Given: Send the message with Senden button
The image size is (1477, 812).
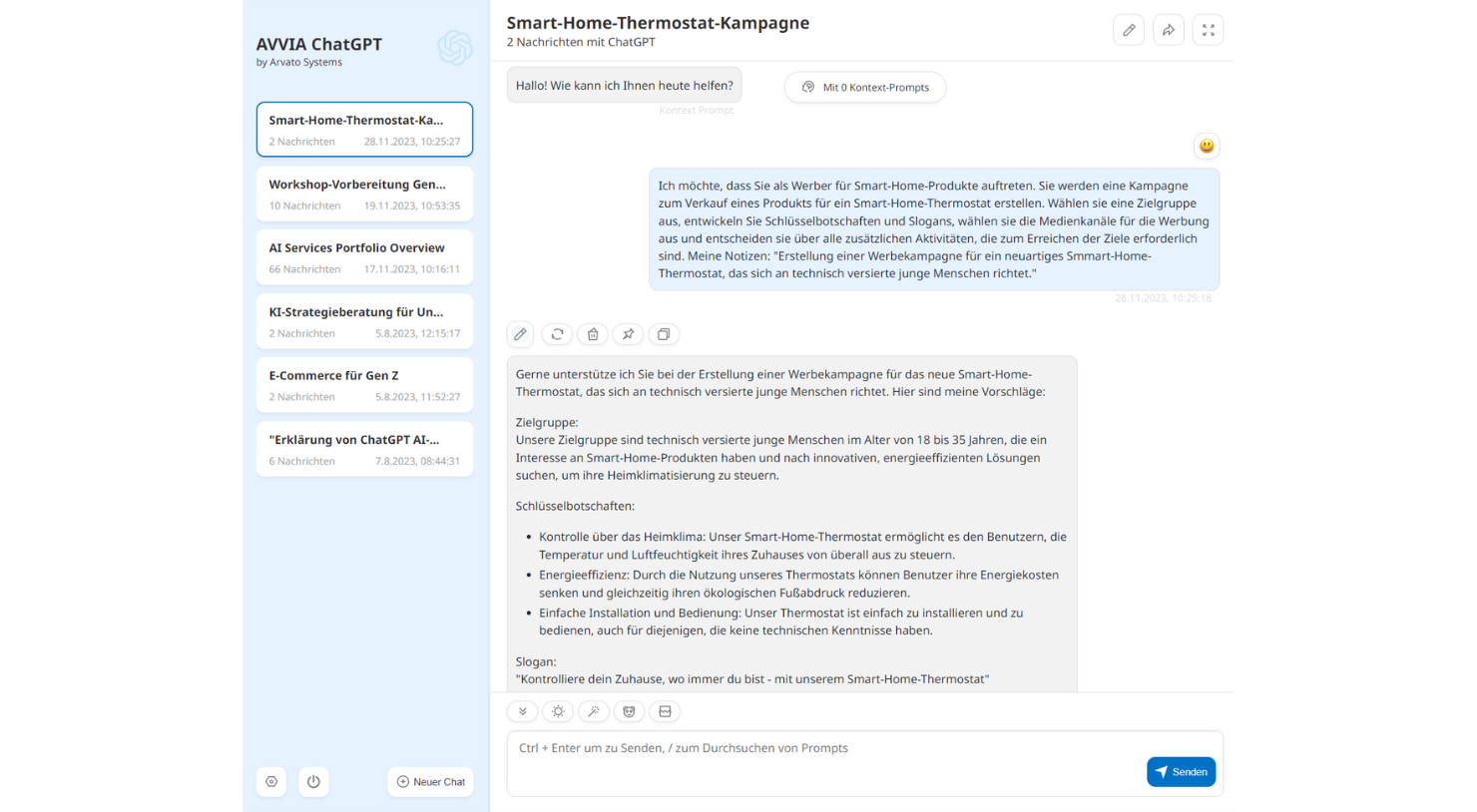Looking at the screenshot, I should pyautogui.click(x=1181, y=772).
